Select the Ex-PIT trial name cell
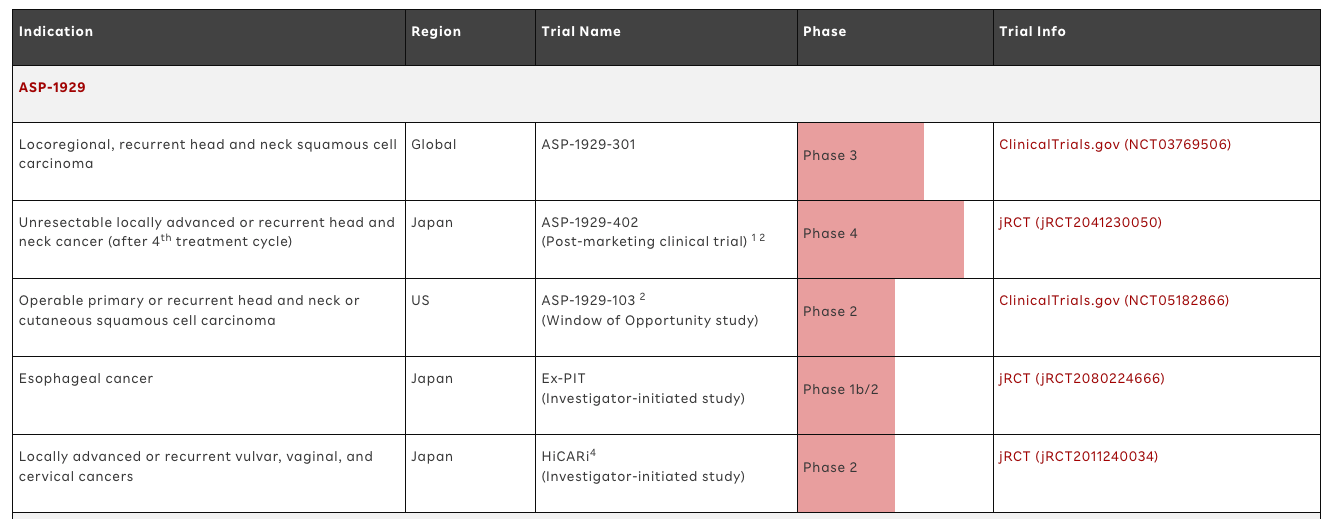The height and width of the screenshot is (519, 1333). tap(565, 379)
